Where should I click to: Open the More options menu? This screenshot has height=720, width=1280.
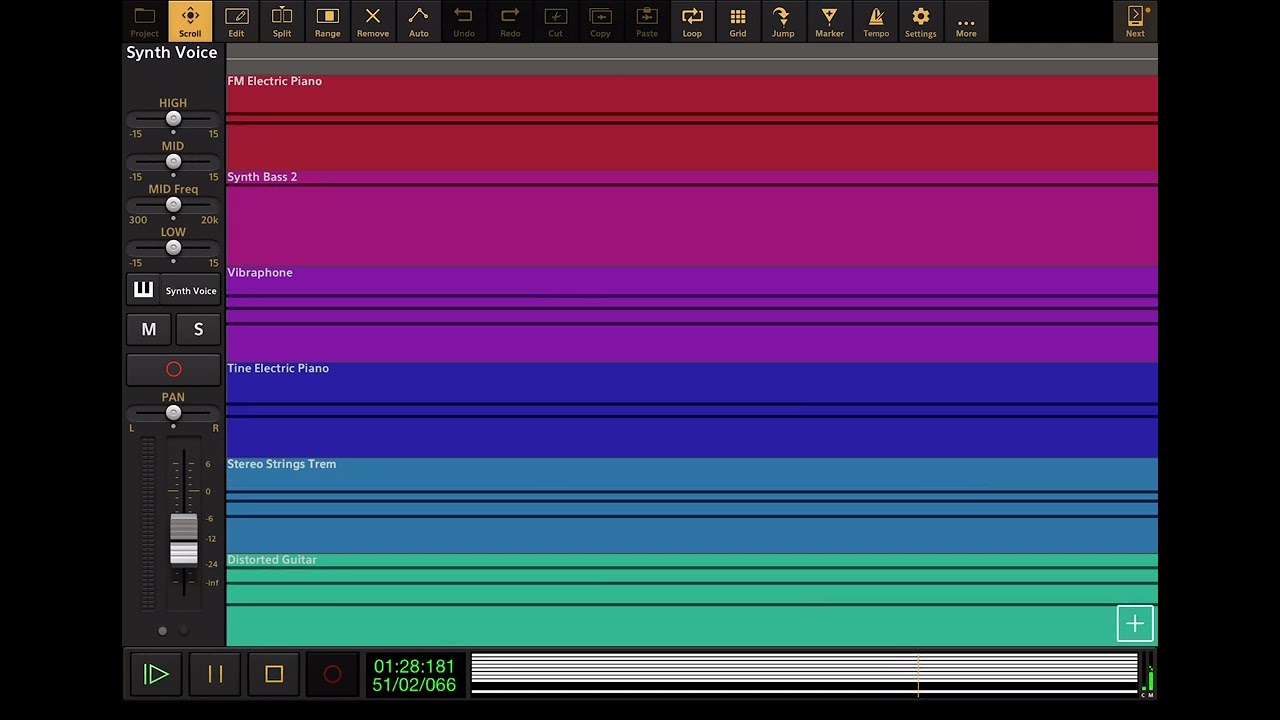[966, 21]
